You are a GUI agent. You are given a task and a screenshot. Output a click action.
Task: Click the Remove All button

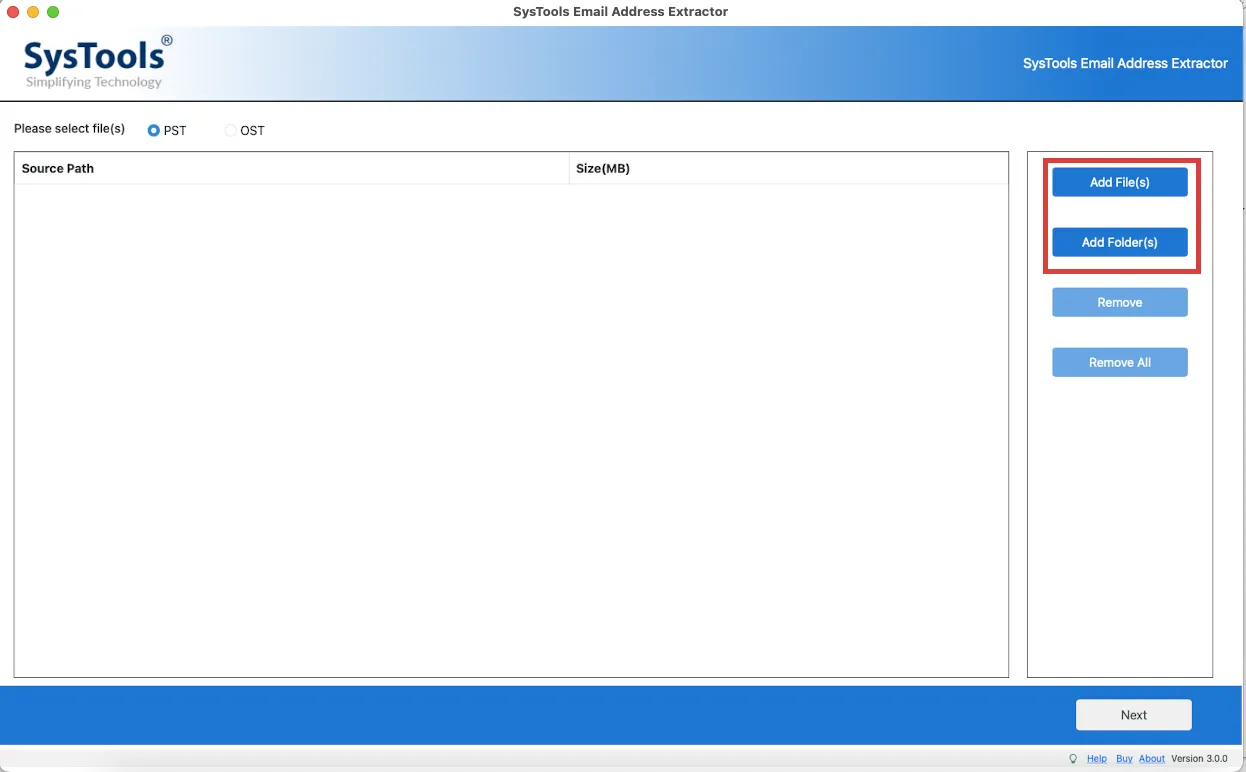1120,362
